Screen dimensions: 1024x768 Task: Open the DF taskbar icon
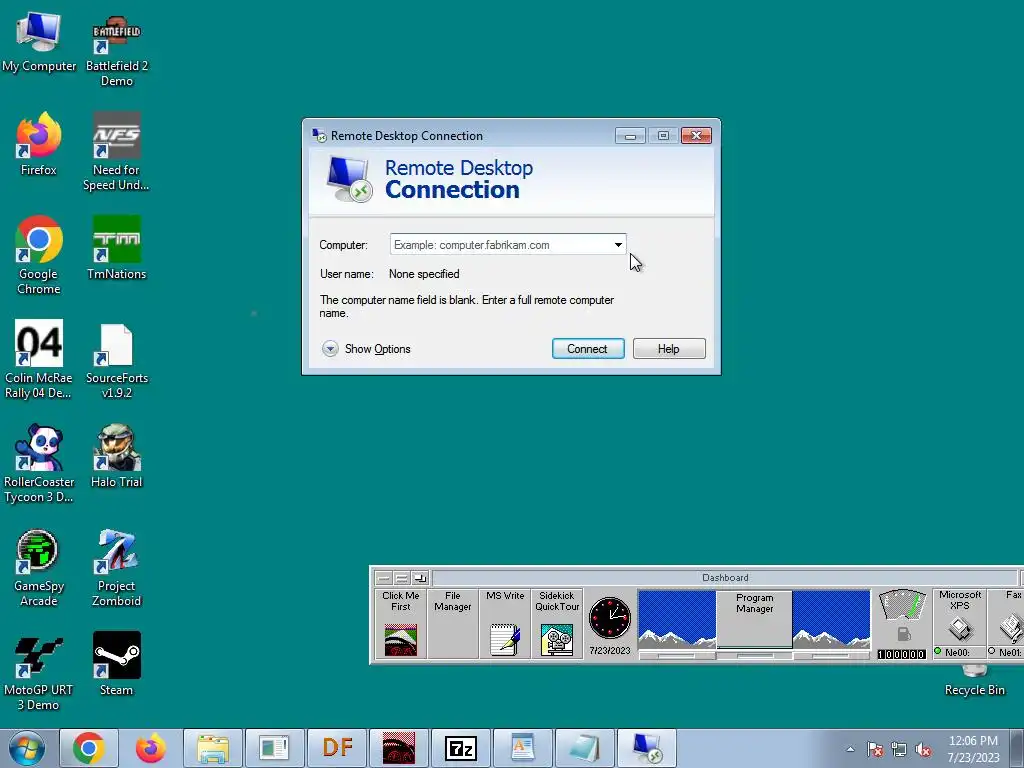[337, 748]
